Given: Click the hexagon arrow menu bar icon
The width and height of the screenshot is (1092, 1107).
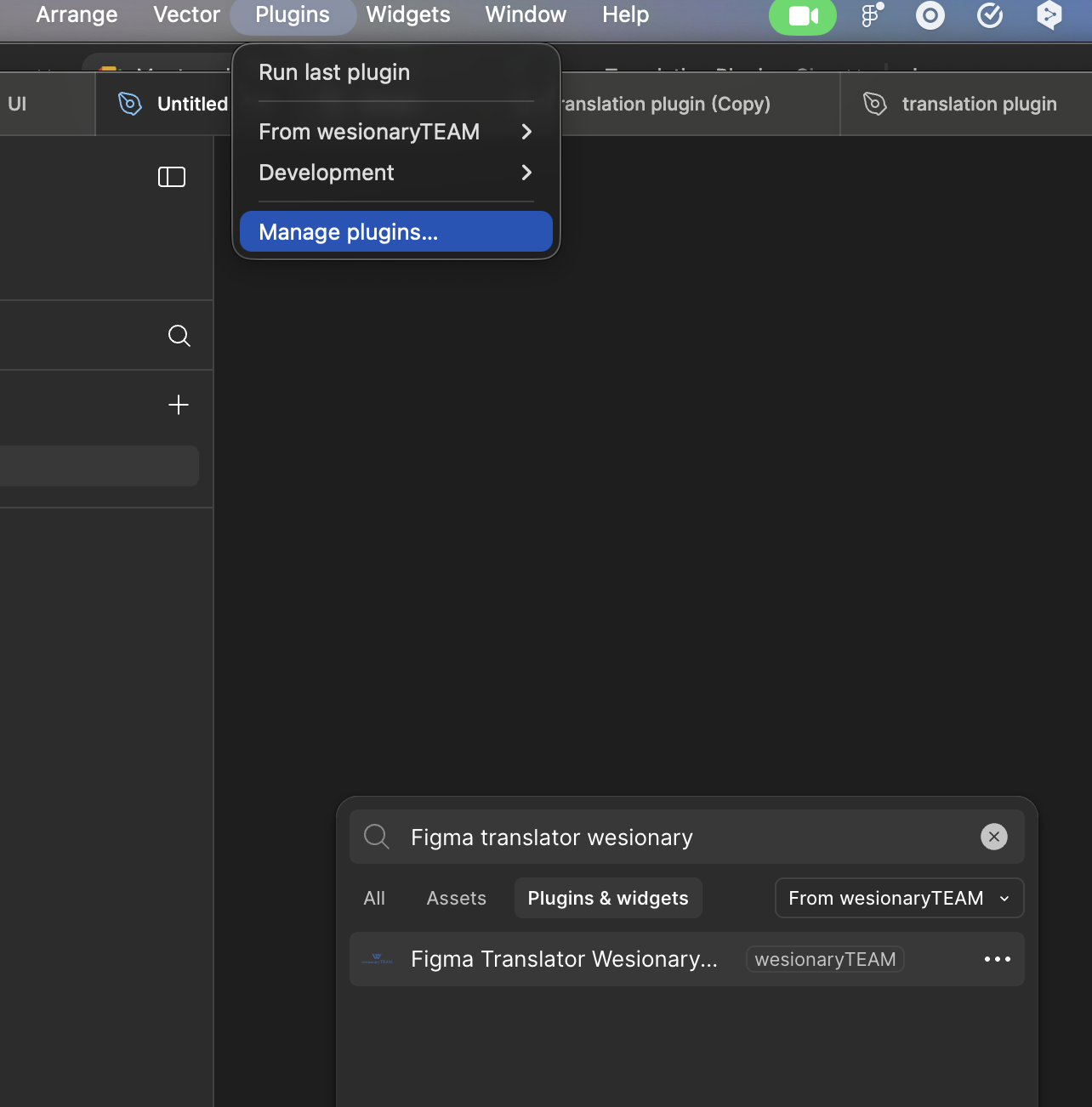Looking at the screenshot, I should click(1049, 14).
